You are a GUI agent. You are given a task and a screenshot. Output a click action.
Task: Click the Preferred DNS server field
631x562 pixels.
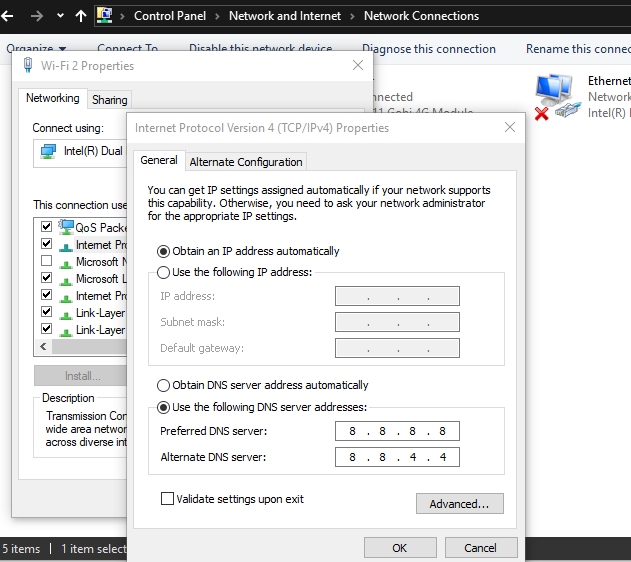tap(397, 431)
